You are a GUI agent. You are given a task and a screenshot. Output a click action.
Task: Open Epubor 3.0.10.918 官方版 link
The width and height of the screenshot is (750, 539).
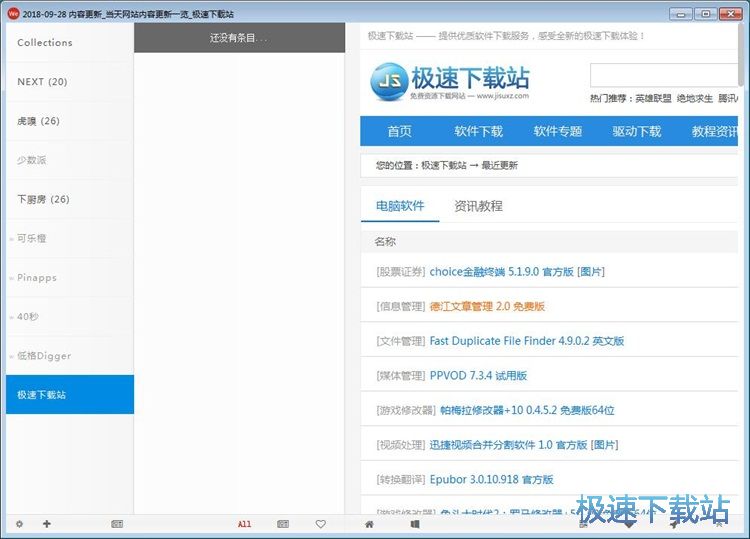pos(491,479)
